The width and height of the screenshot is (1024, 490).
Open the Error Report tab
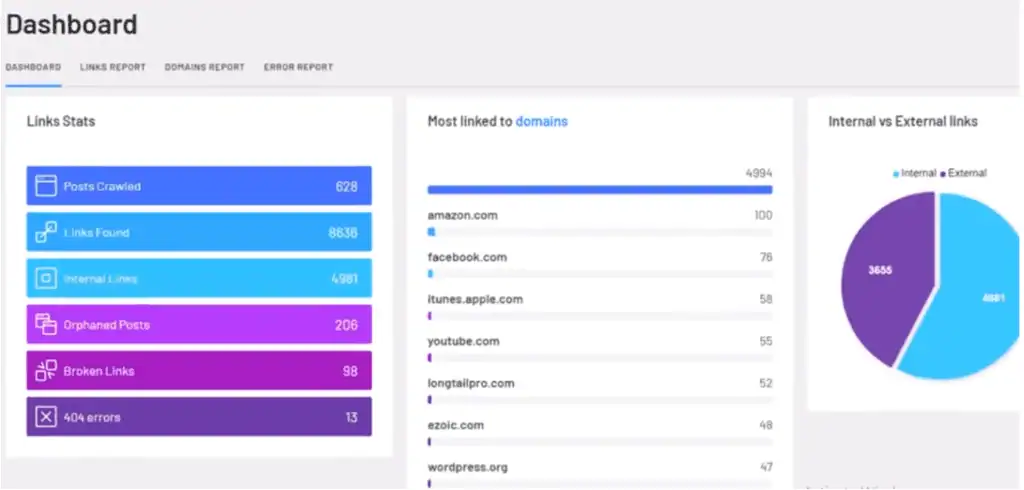point(298,67)
